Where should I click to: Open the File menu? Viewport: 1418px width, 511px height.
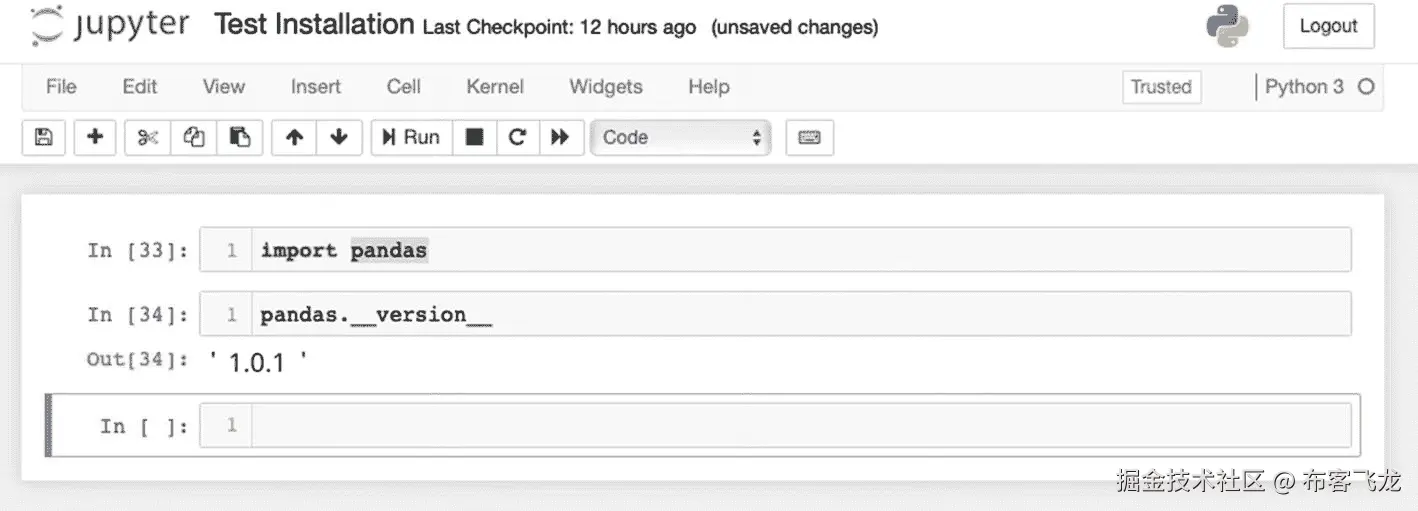point(61,87)
